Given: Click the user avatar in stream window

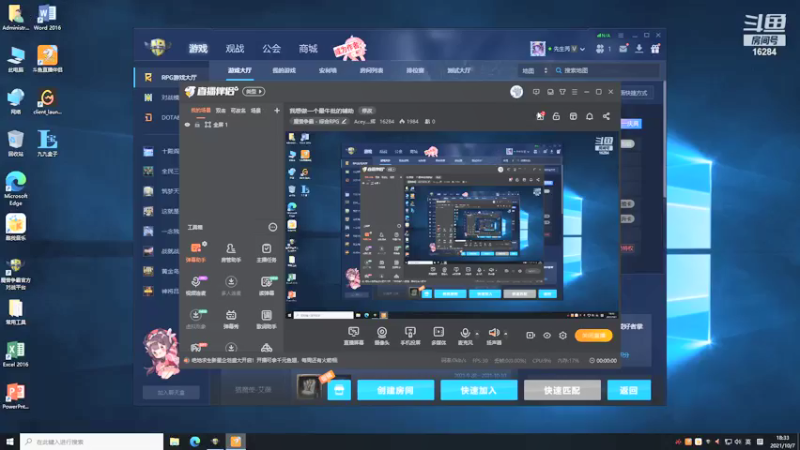Looking at the screenshot, I should [516, 92].
